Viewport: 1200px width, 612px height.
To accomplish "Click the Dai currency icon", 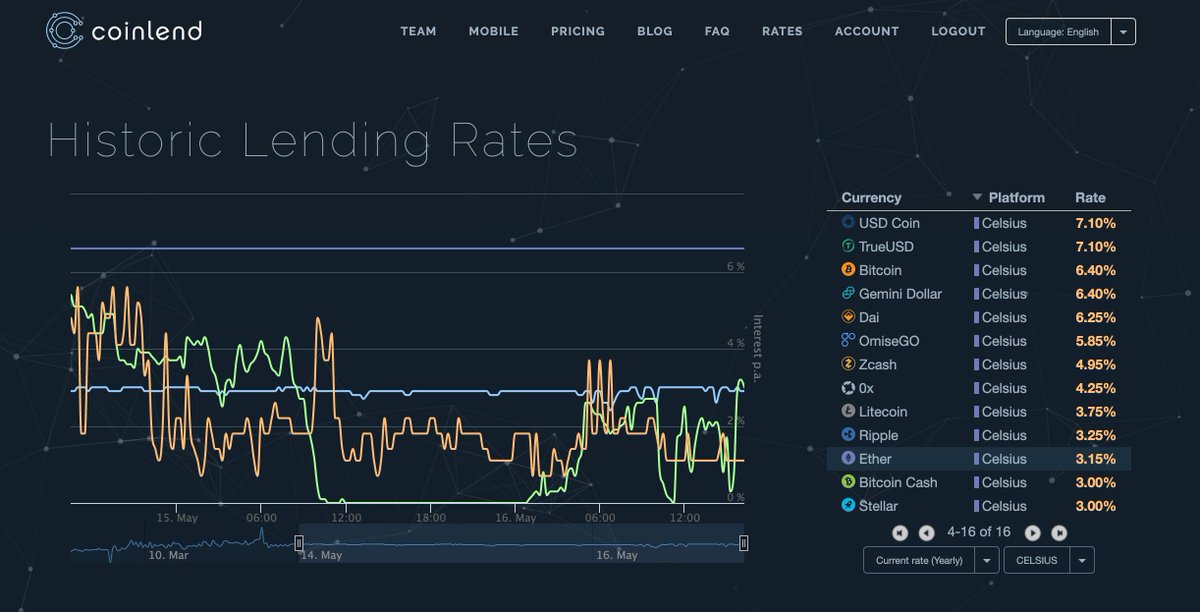I will coord(848,317).
